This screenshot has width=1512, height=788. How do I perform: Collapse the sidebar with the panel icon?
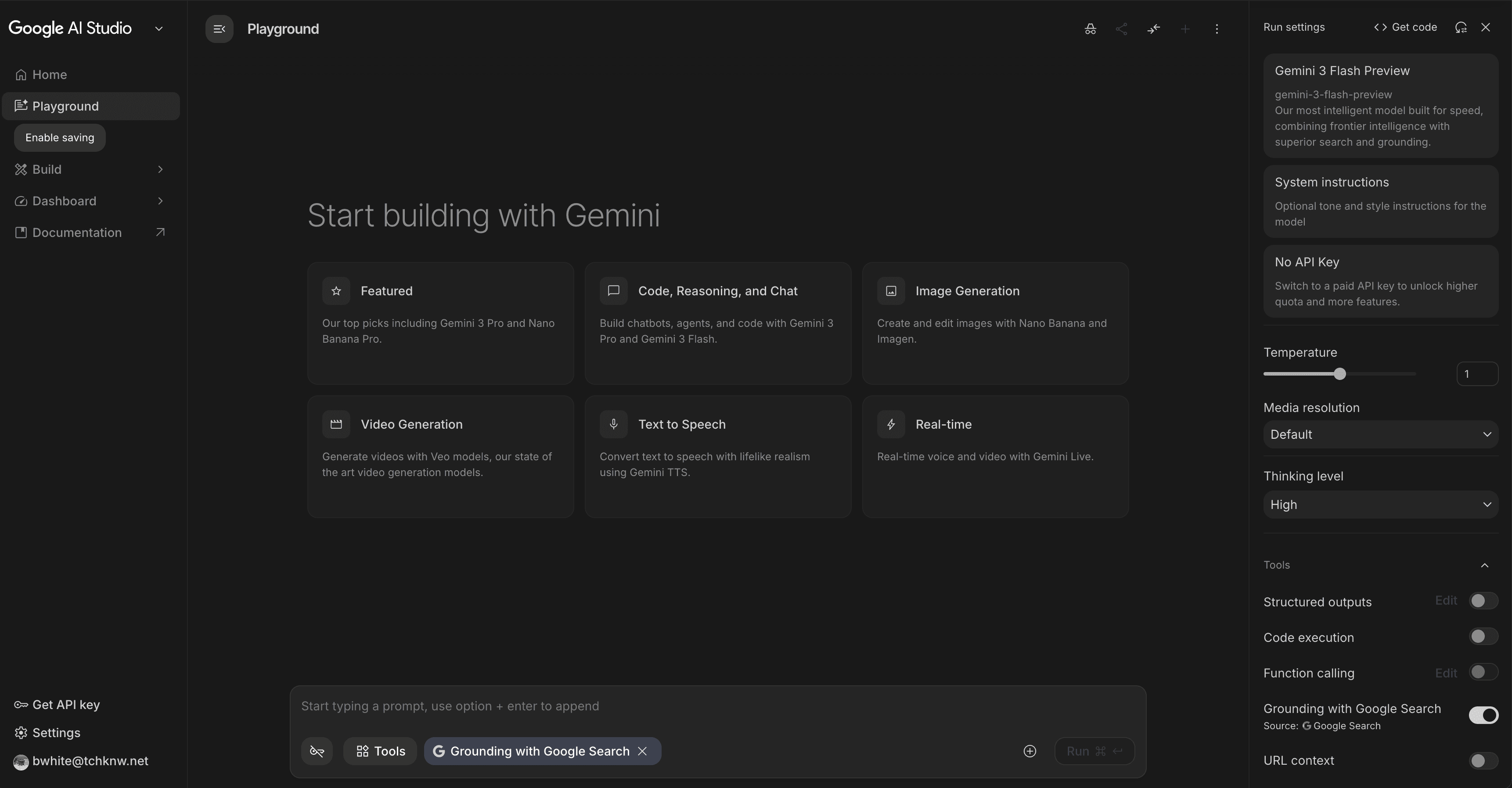(x=219, y=28)
